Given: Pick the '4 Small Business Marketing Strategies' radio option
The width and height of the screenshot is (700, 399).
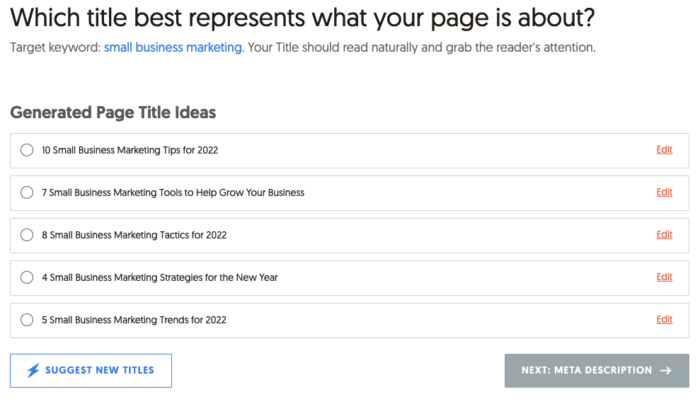Looking at the screenshot, I should [x=27, y=277].
